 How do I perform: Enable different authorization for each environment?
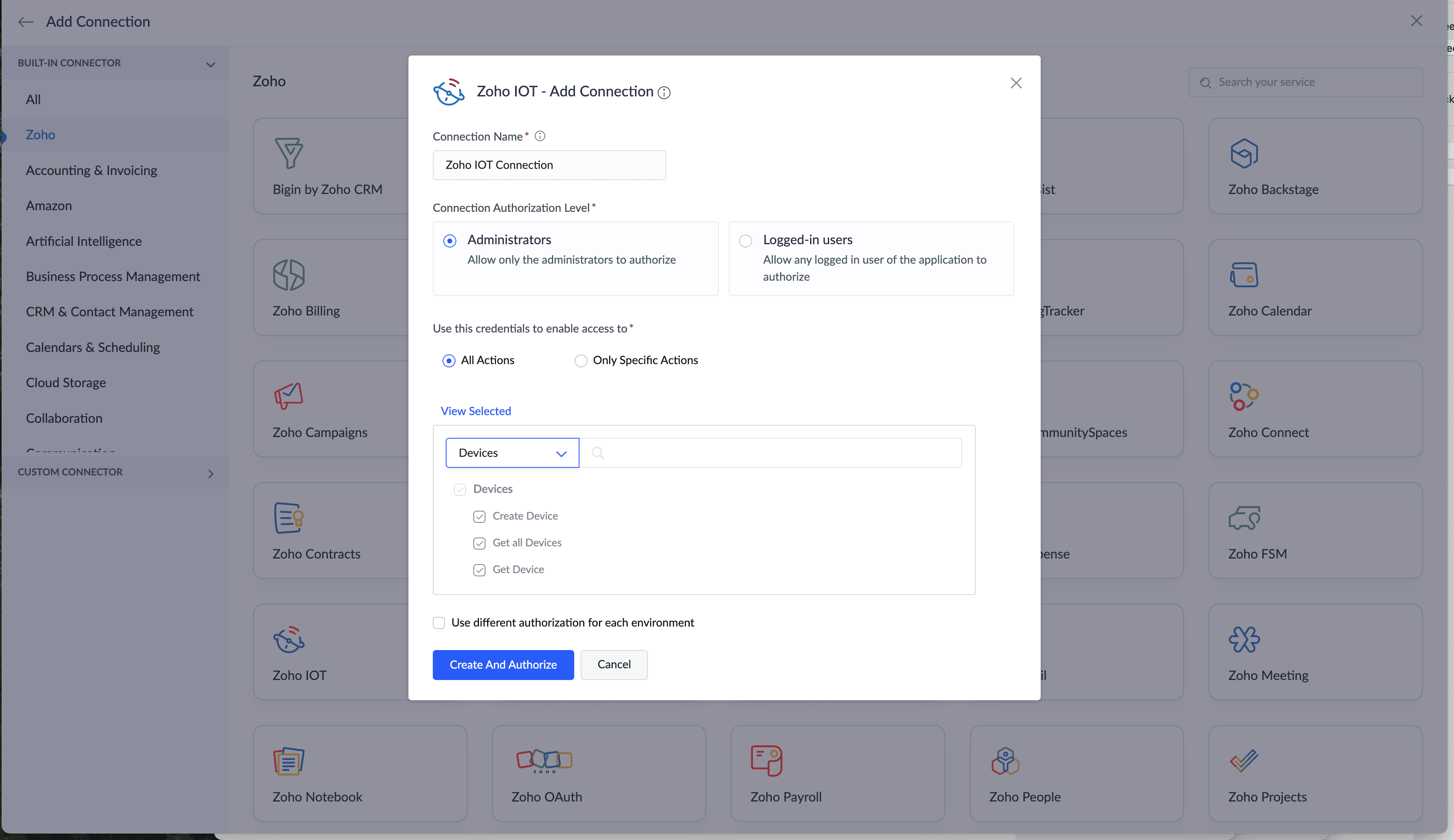pos(439,623)
